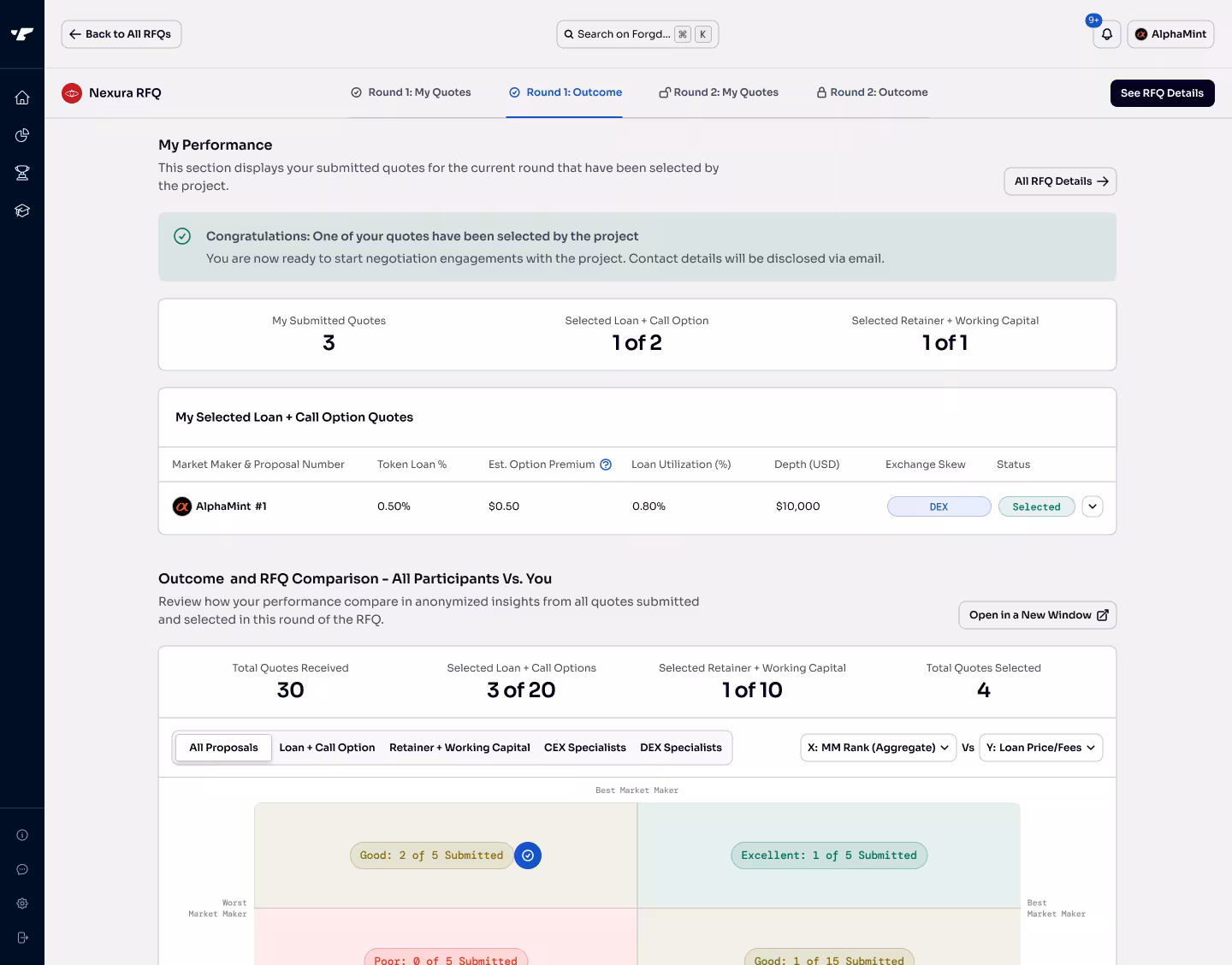Image resolution: width=1232 pixels, height=965 pixels.
Task: Switch to Round 1: My Quotes tab
Action: pos(411,92)
